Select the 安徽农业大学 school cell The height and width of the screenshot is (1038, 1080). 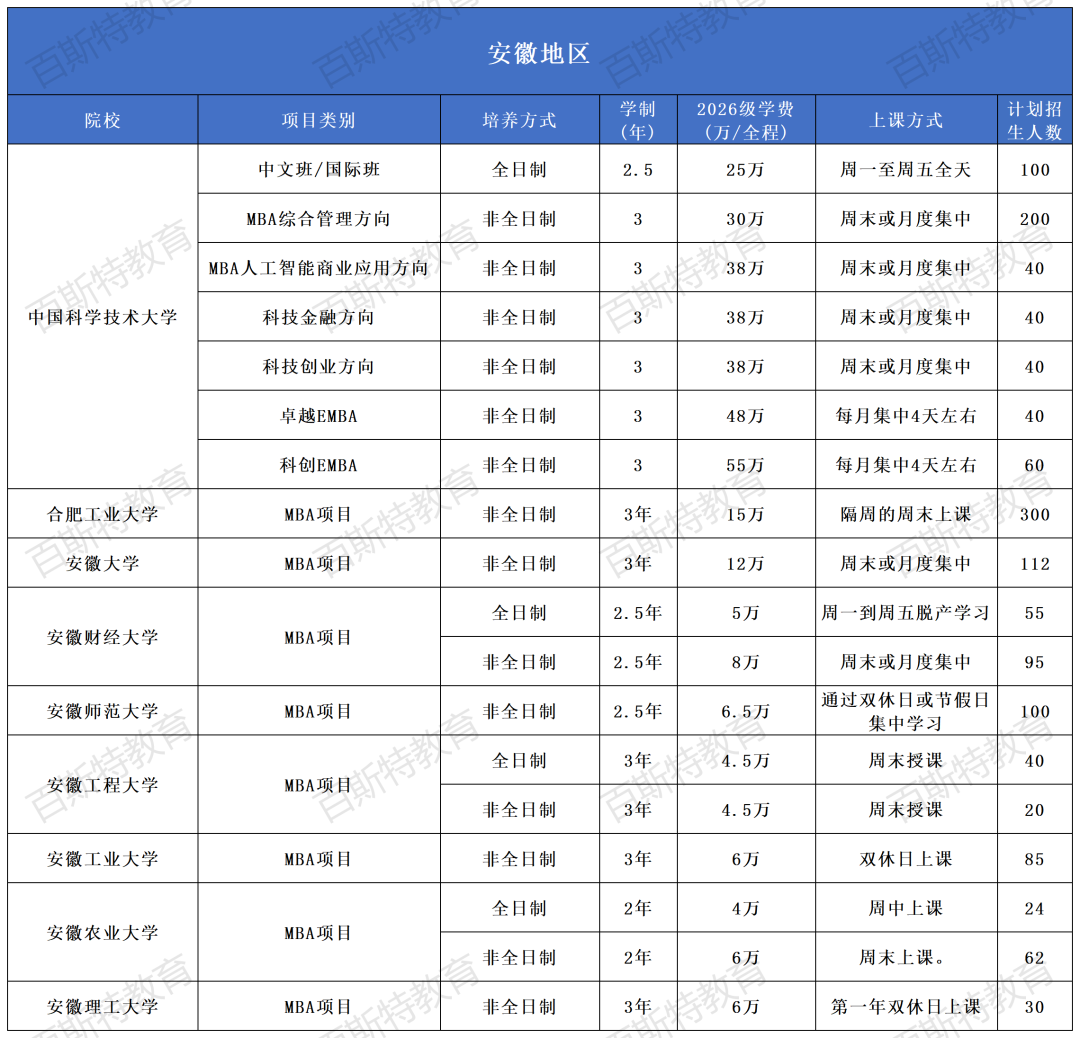(x=103, y=933)
